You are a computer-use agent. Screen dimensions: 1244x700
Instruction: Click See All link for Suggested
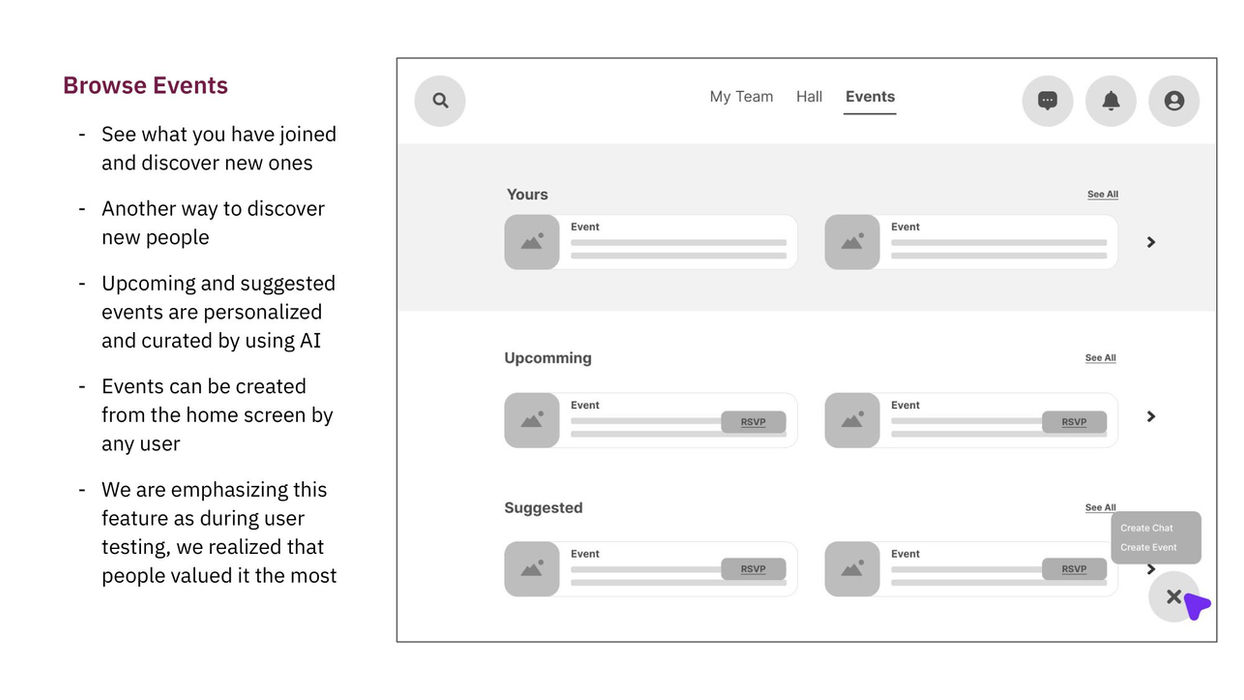pos(1101,508)
